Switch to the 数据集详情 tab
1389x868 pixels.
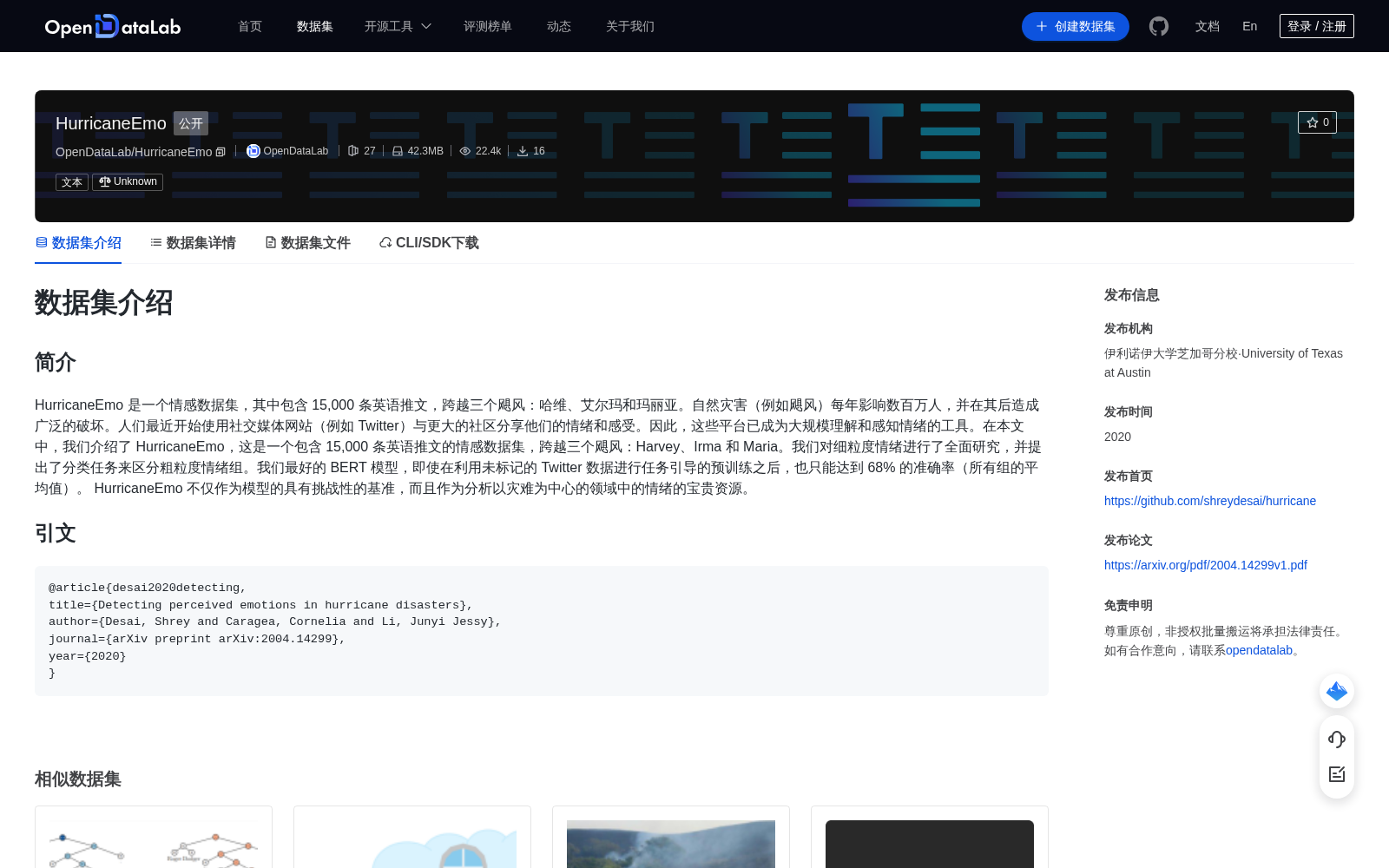pos(193,243)
